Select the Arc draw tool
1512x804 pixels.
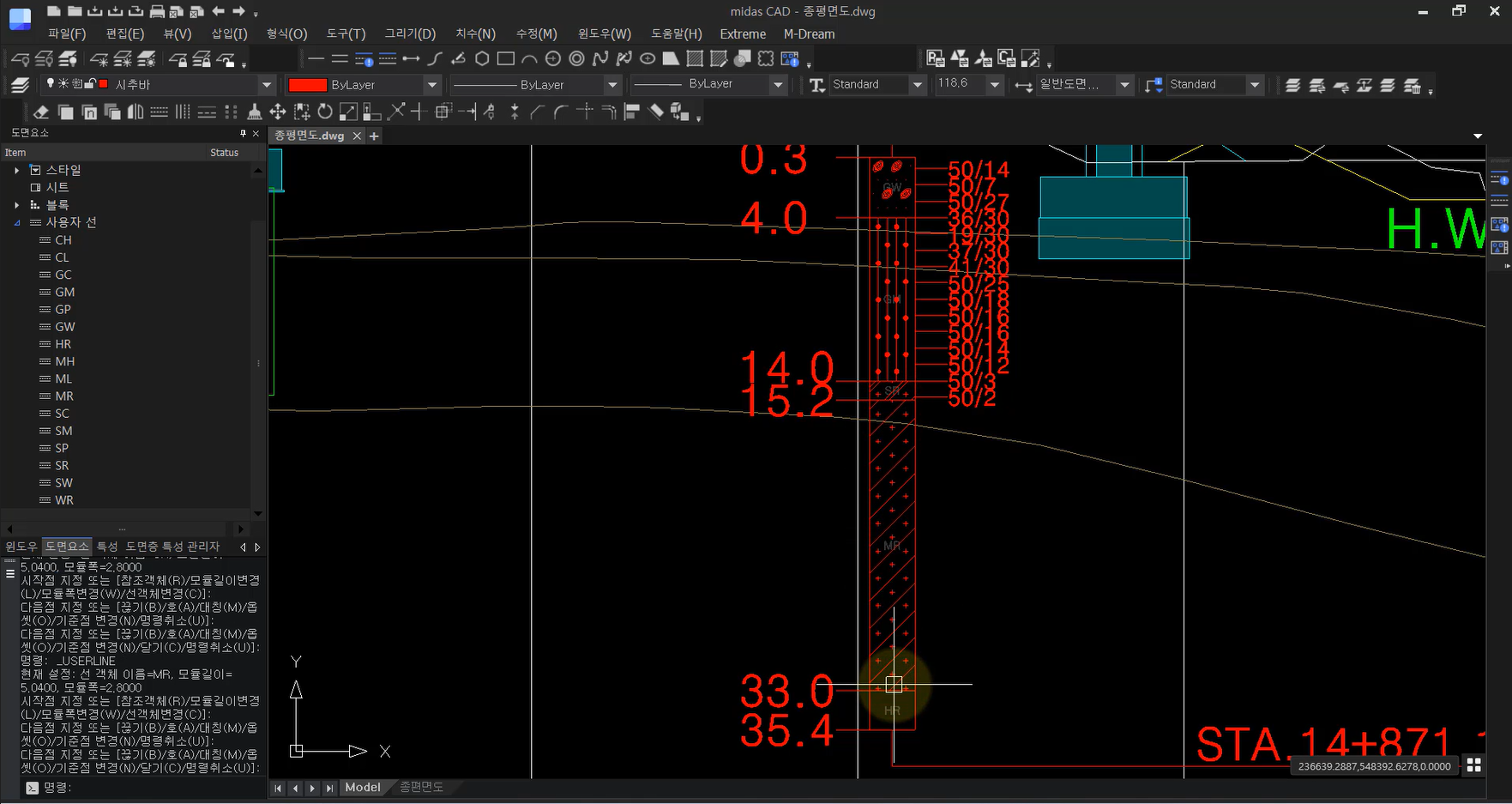[x=529, y=59]
